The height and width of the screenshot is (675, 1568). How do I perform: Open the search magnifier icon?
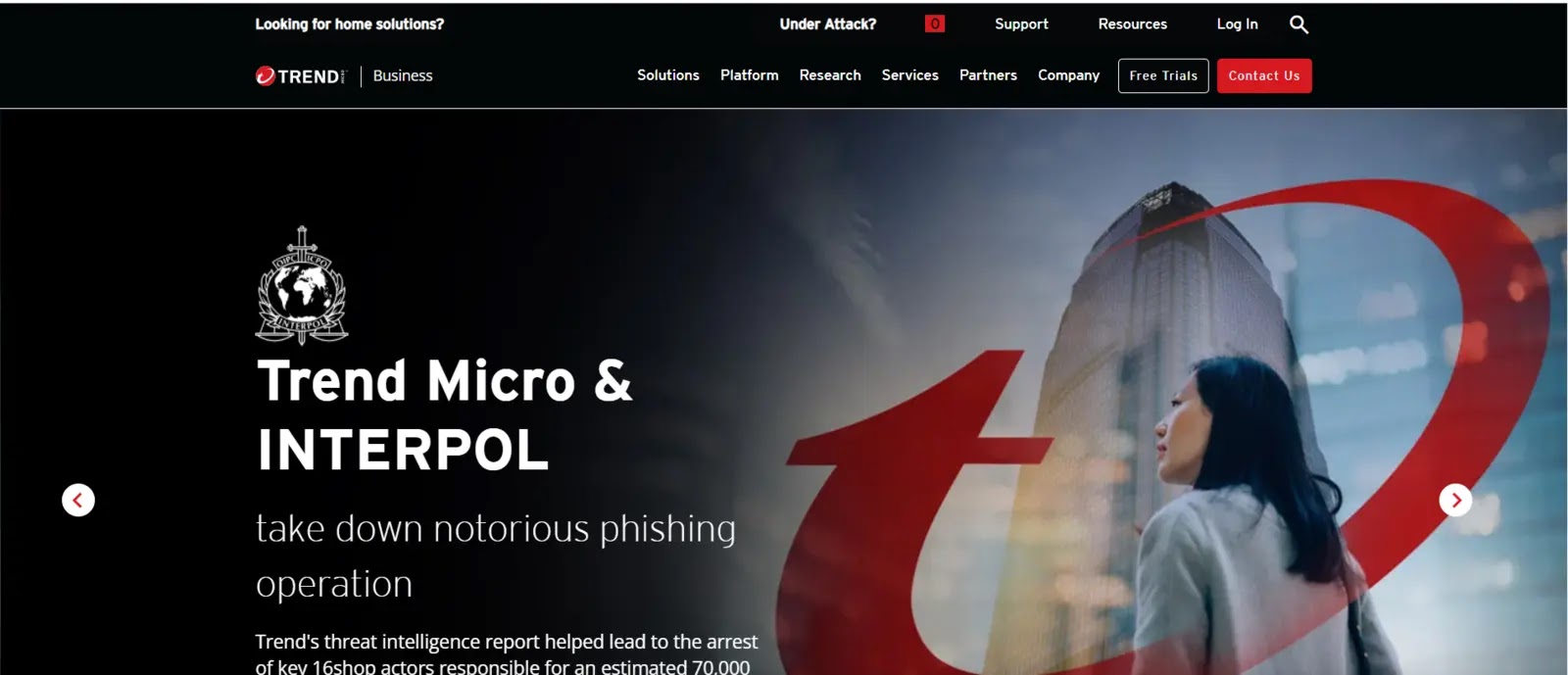point(1298,24)
